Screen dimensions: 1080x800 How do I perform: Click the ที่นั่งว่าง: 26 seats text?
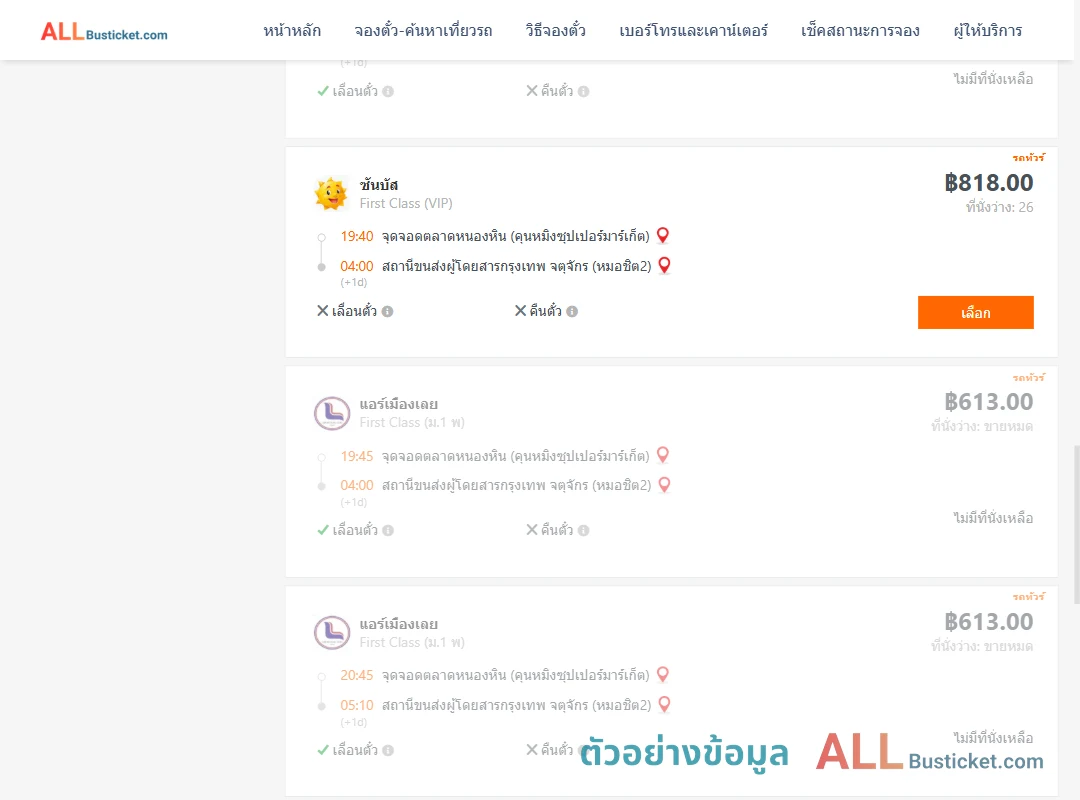pos(999,207)
